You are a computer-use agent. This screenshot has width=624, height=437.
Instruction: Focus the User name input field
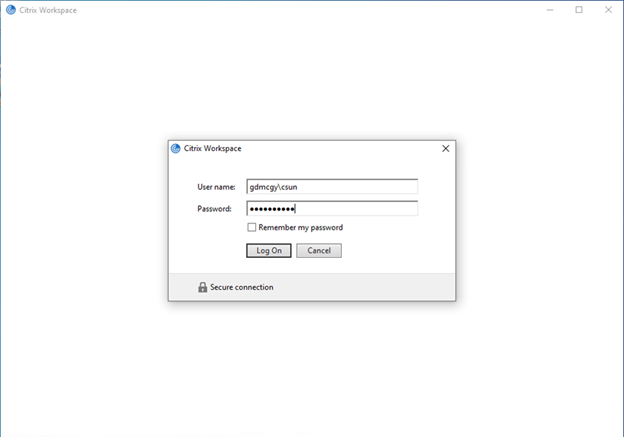[x=332, y=187]
